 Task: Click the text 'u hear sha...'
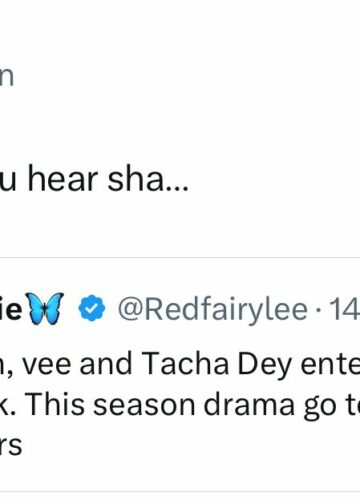pyautogui.click(x=94, y=180)
